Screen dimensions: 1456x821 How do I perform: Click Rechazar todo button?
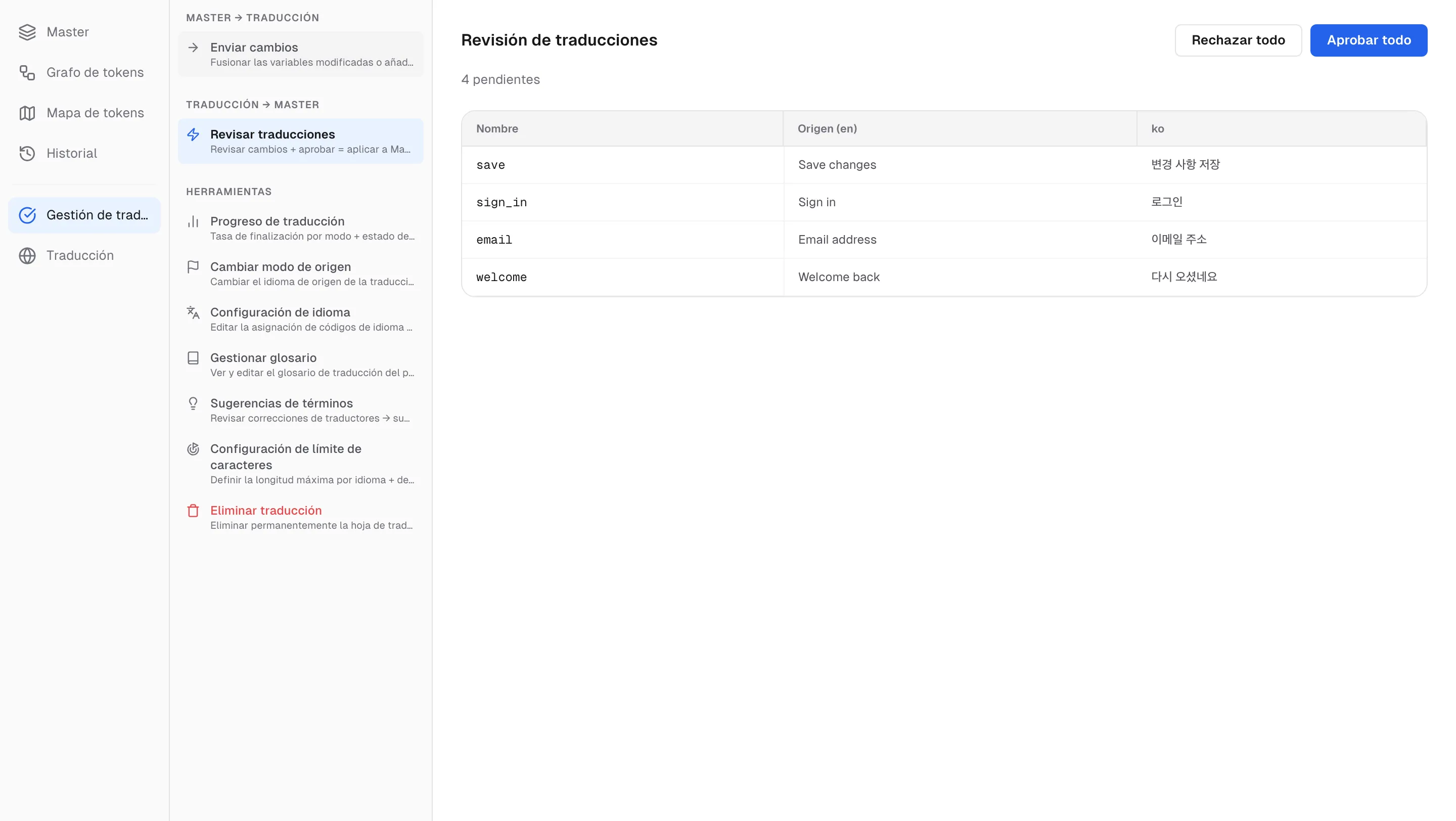[1238, 40]
